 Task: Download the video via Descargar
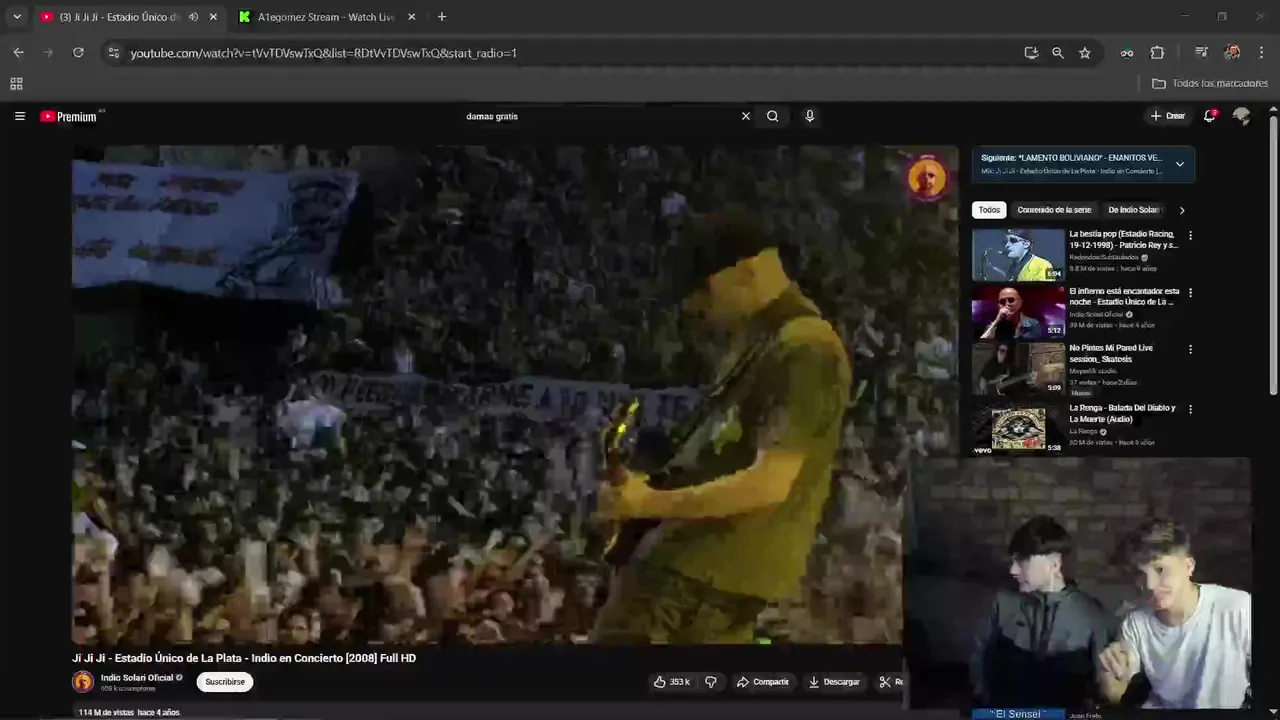point(833,682)
